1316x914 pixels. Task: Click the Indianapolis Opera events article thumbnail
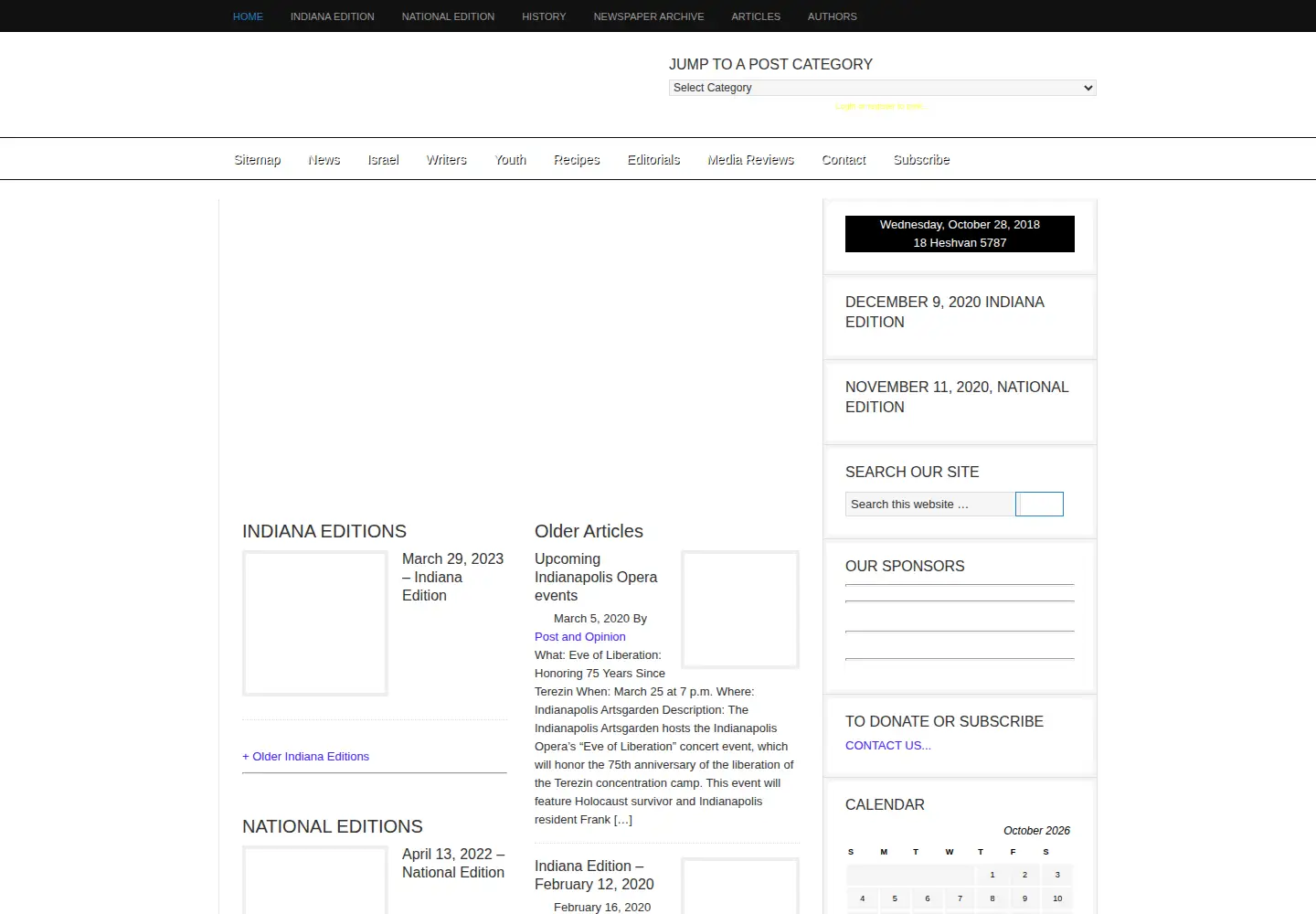tap(740, 610)
